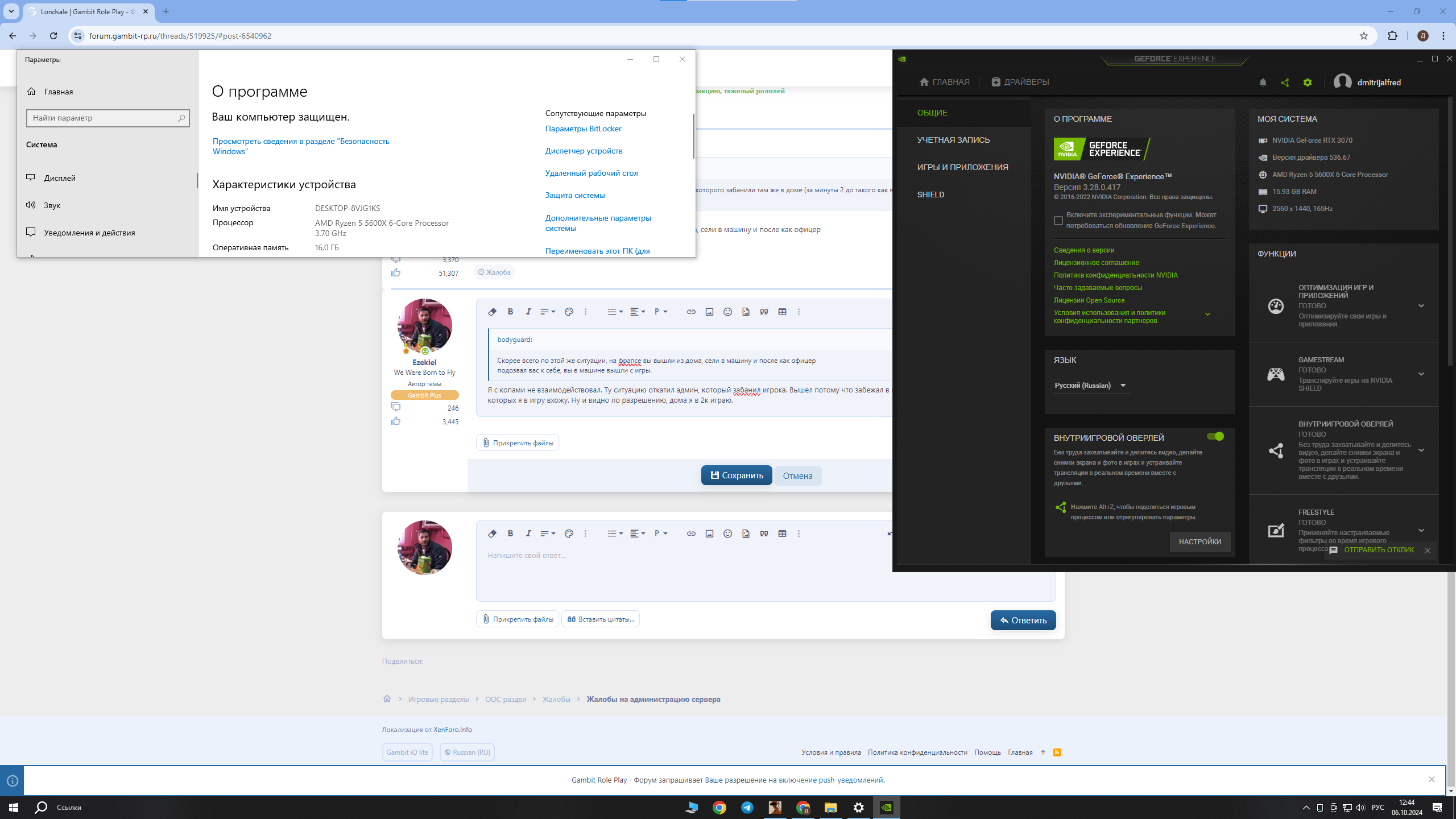Open the Диспетчер устройств link
Image resolution: width=1456 pixels, height=819 pixels.
[584, 151]
